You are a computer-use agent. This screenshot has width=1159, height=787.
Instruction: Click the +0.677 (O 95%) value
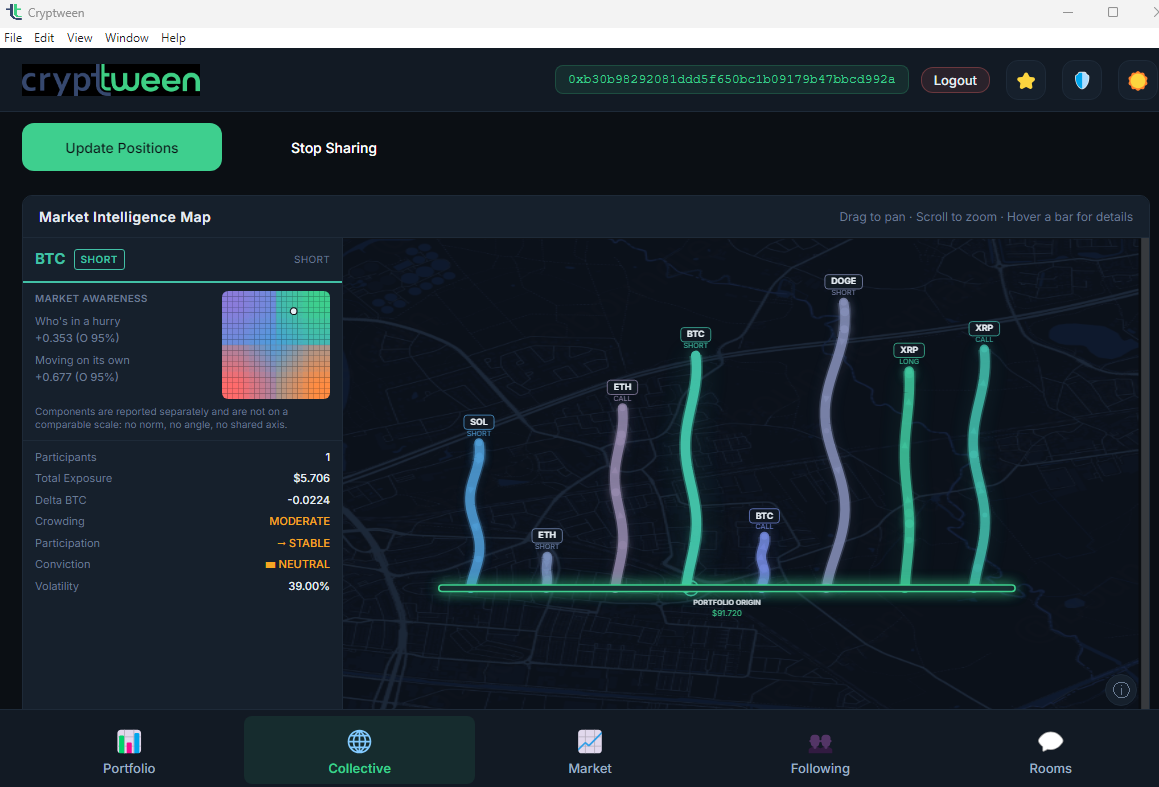tap(77, 377)
